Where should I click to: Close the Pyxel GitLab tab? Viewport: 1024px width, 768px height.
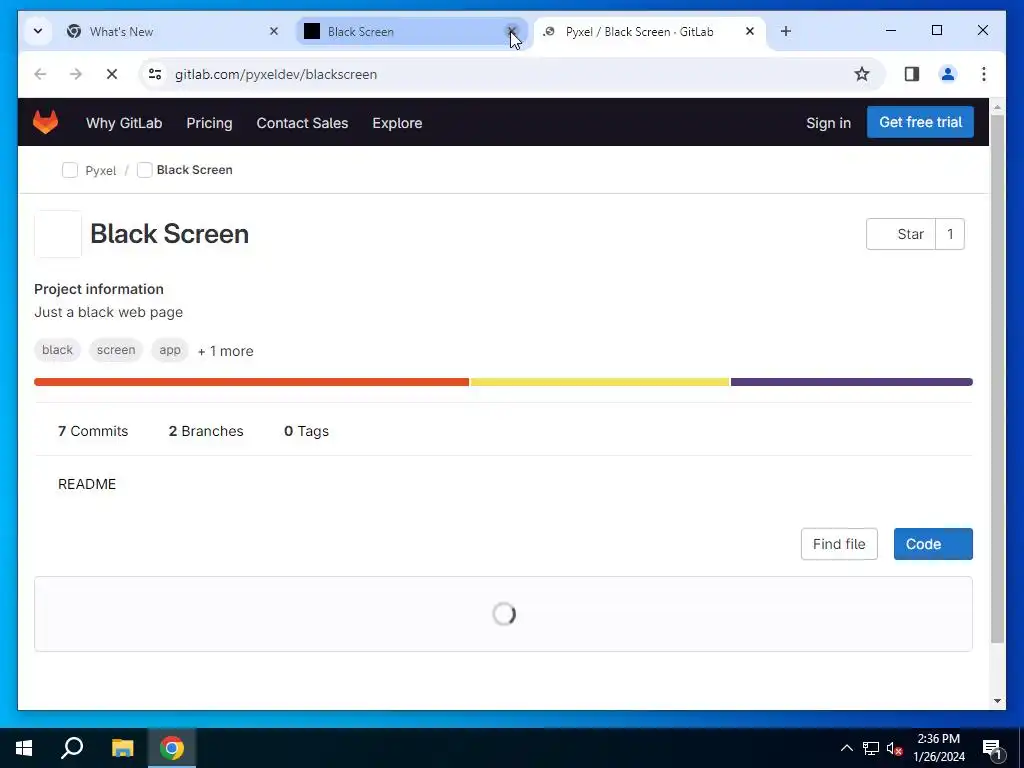(x=750, y=31)
